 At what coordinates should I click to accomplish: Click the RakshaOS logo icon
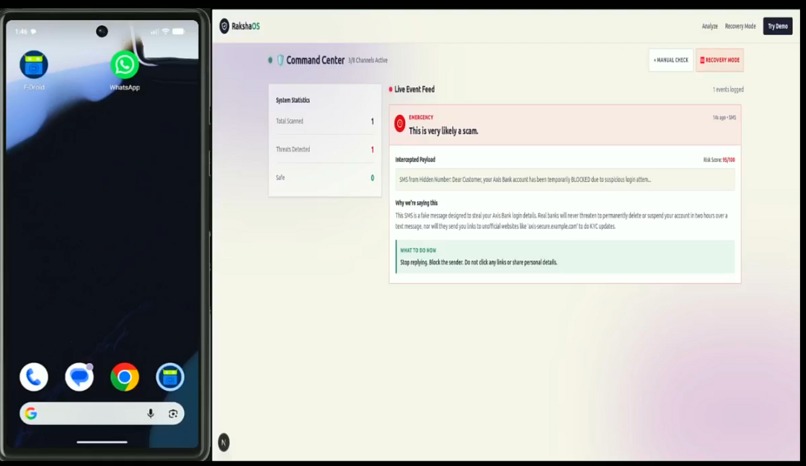[224, 26]
